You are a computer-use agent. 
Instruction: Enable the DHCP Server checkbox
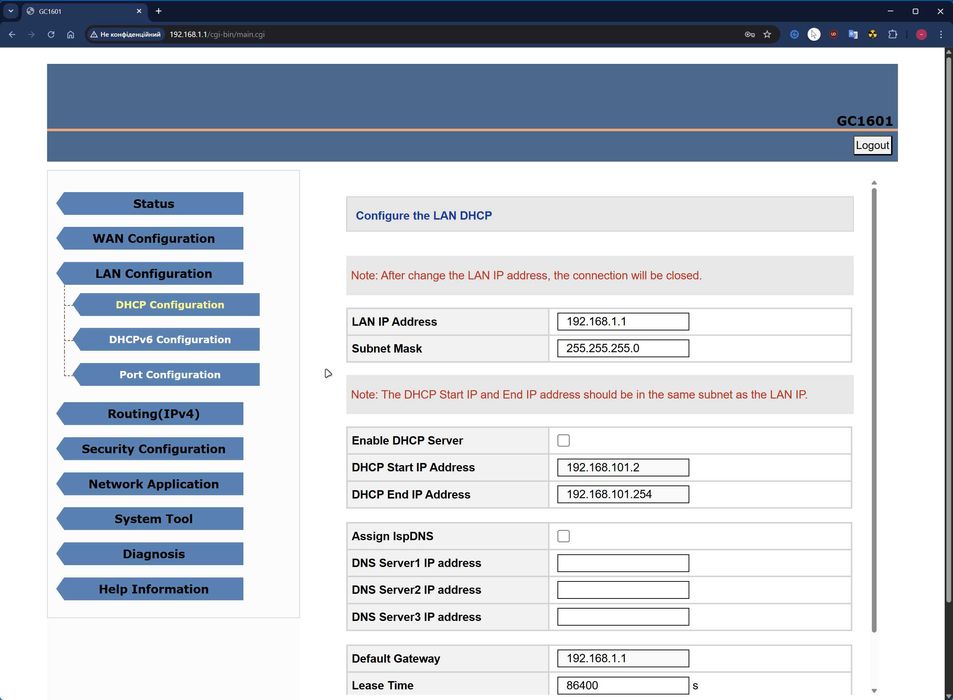tap(563, 441)
